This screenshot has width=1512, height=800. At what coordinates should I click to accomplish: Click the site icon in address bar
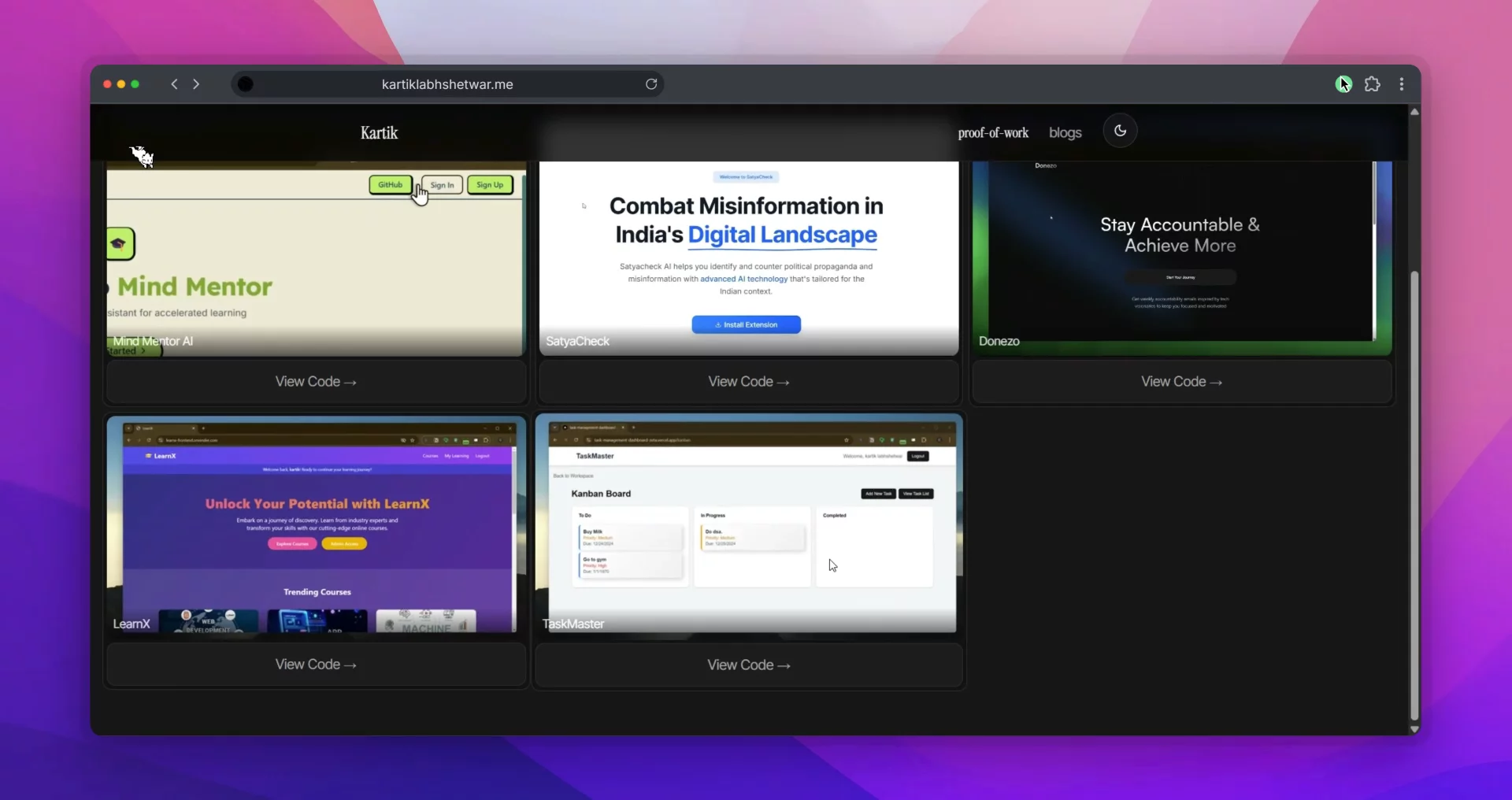(246, 84)
